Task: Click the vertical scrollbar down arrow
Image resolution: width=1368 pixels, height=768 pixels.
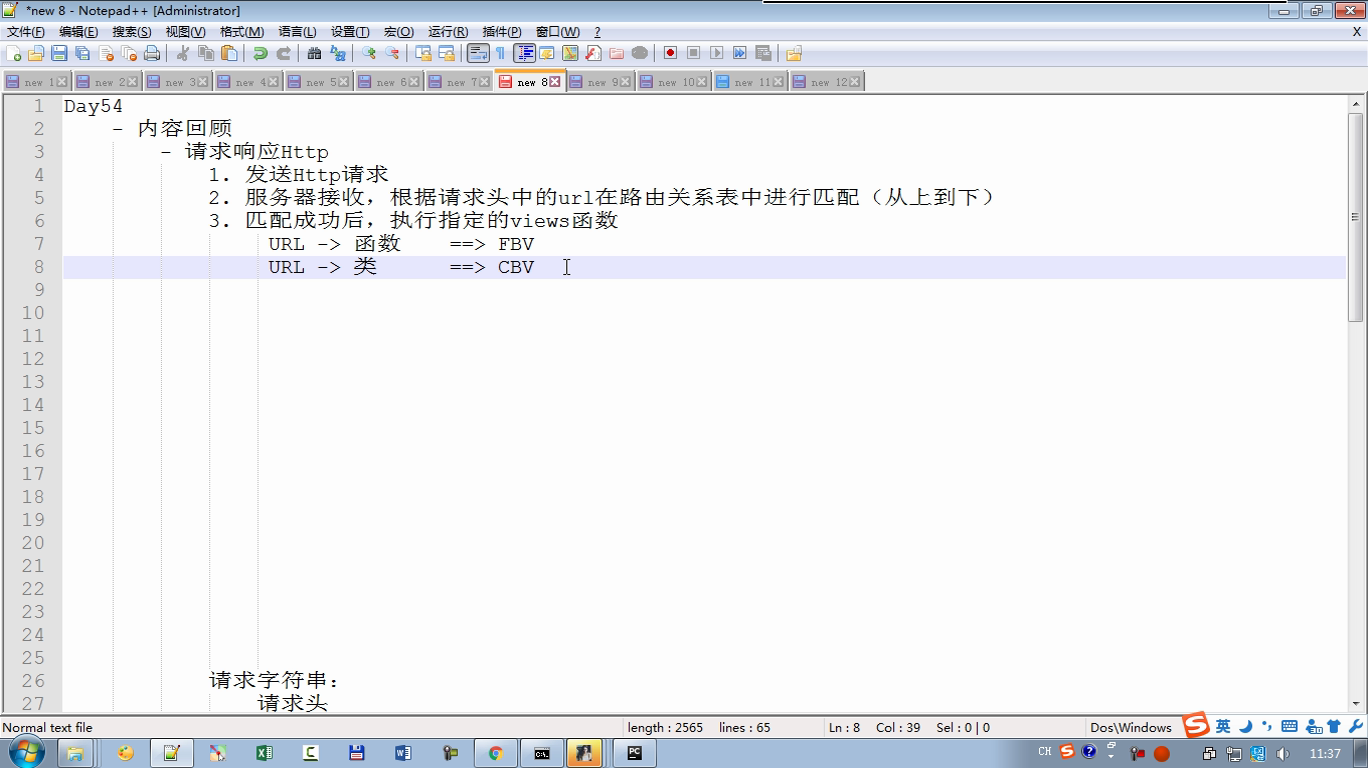Action: [1357, 704]
